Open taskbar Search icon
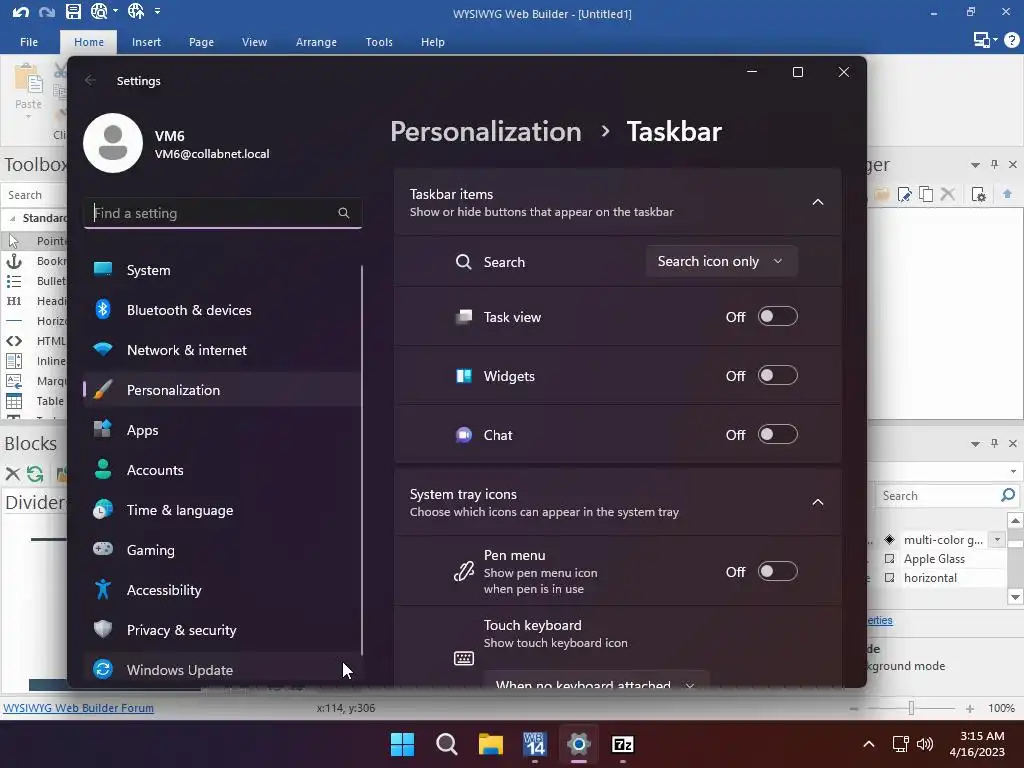Screen dimensions: 1024x768 [447, 744]
